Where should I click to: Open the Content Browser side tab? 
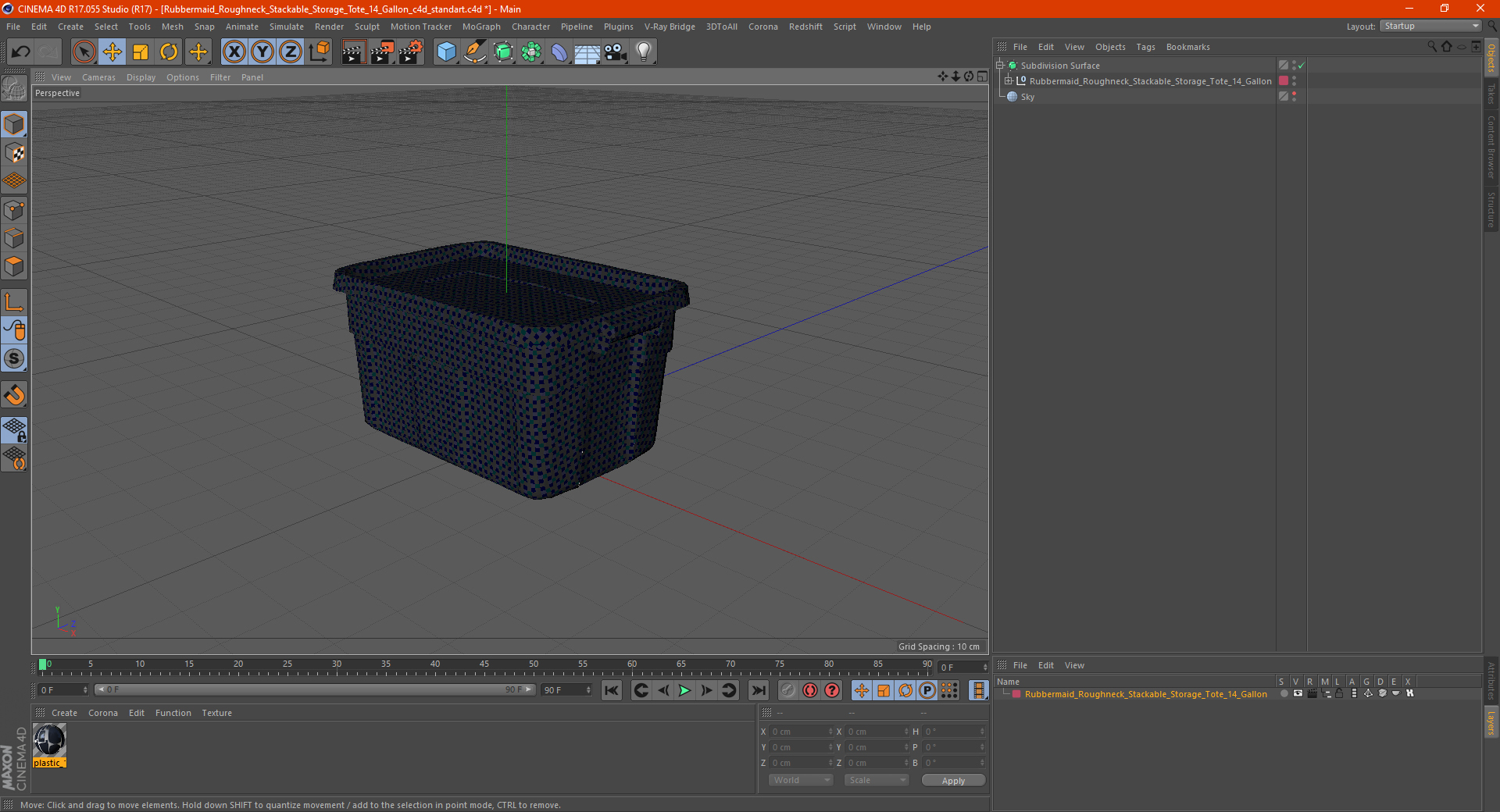(1491, 147)
